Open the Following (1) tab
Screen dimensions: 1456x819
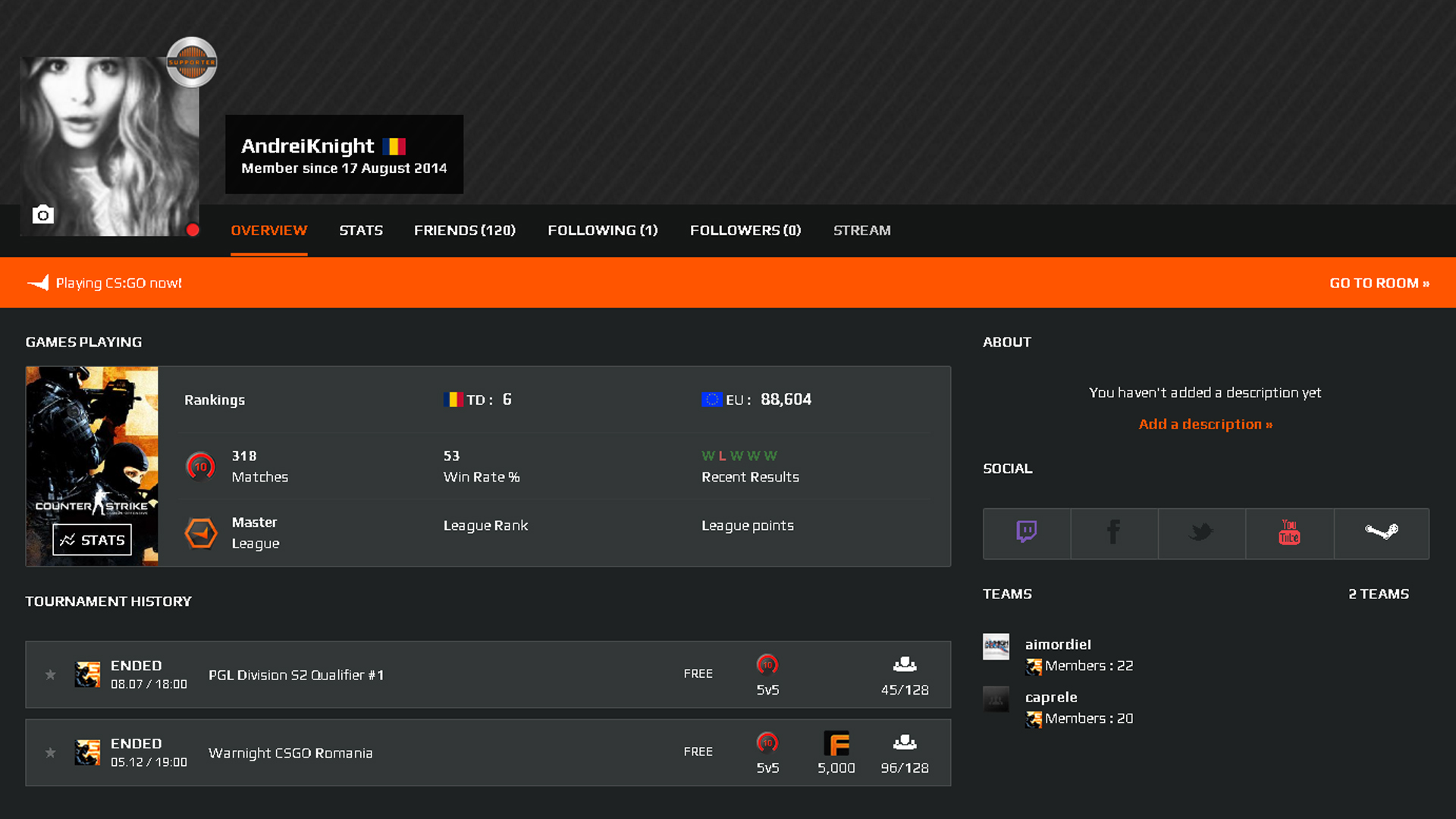tap(602, 231)
